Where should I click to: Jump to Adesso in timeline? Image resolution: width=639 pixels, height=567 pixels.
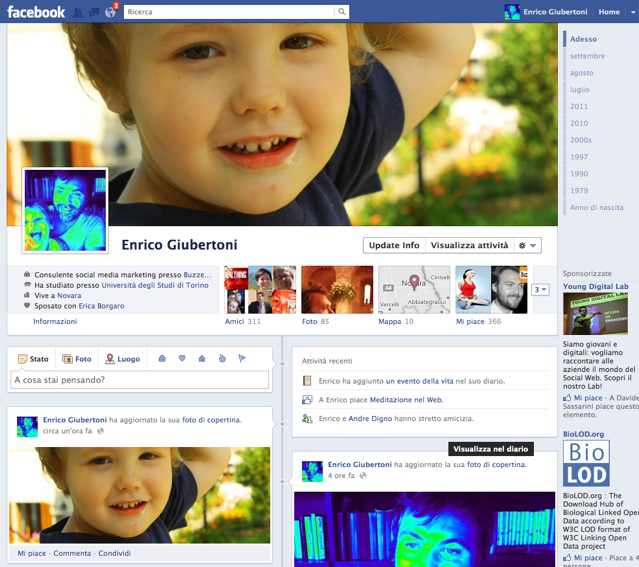[583, 39]
